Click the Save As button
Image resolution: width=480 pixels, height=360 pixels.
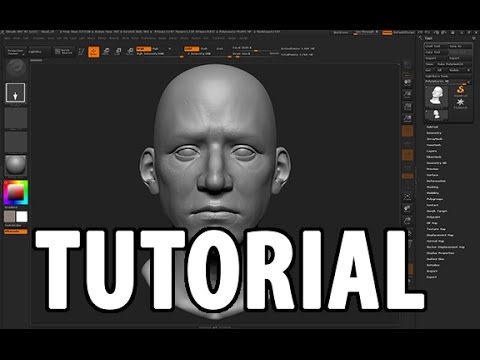pos(460,46)
